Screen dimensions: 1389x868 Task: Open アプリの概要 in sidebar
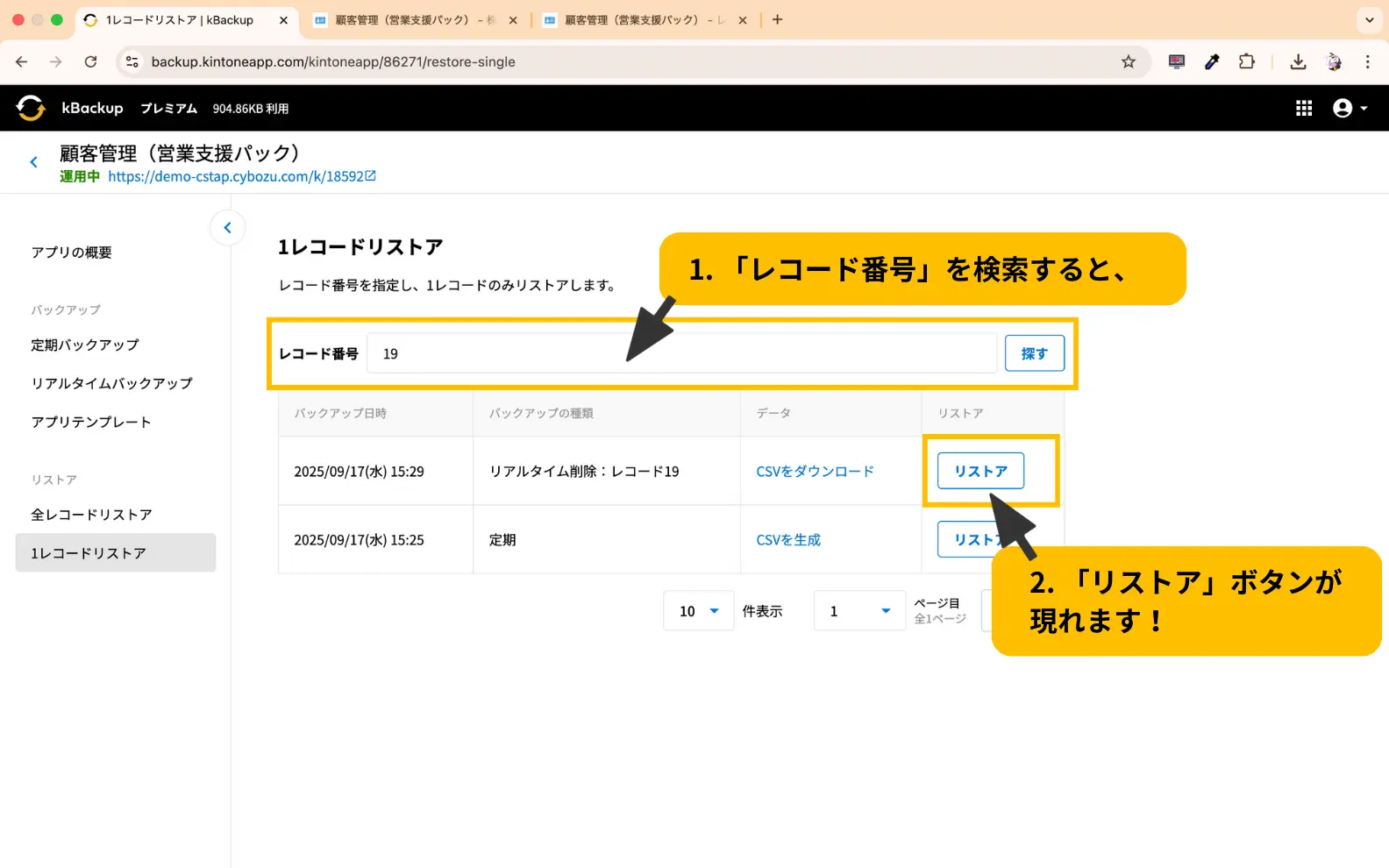pos(72,253)
